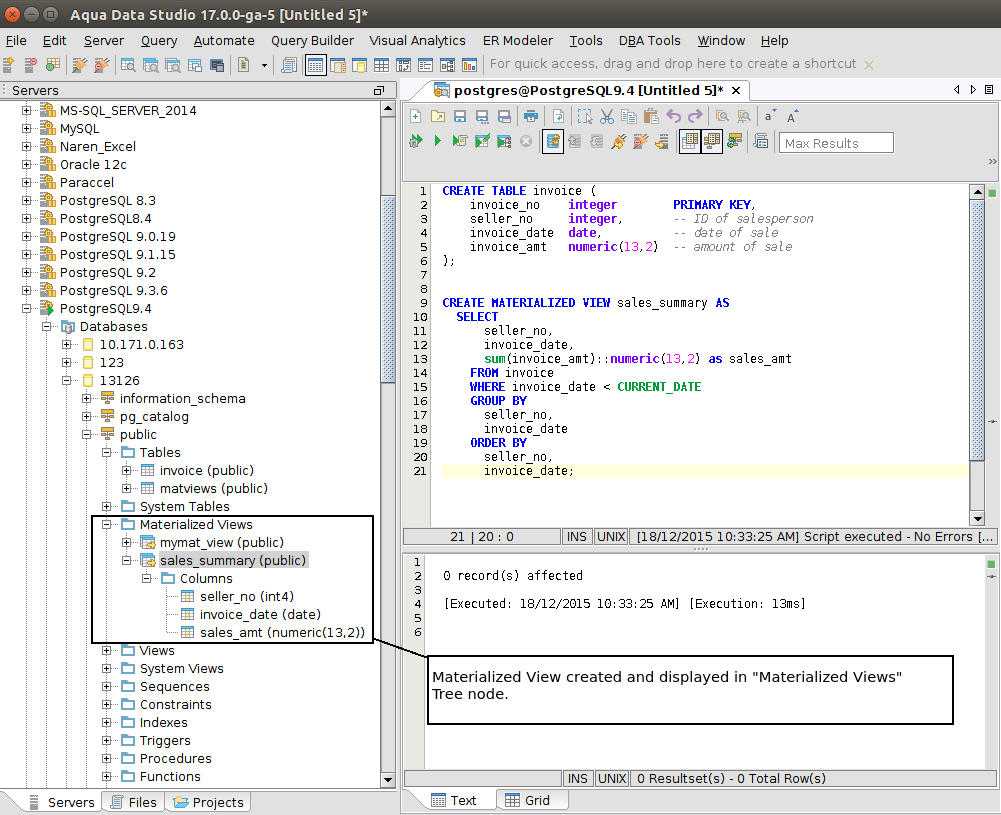
Task: Collapse the Materialized Views tree node
Action: click(107, 524)
